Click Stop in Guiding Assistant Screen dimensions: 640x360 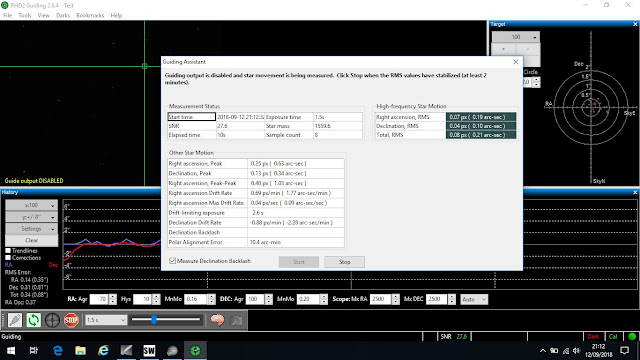[344, 262]
